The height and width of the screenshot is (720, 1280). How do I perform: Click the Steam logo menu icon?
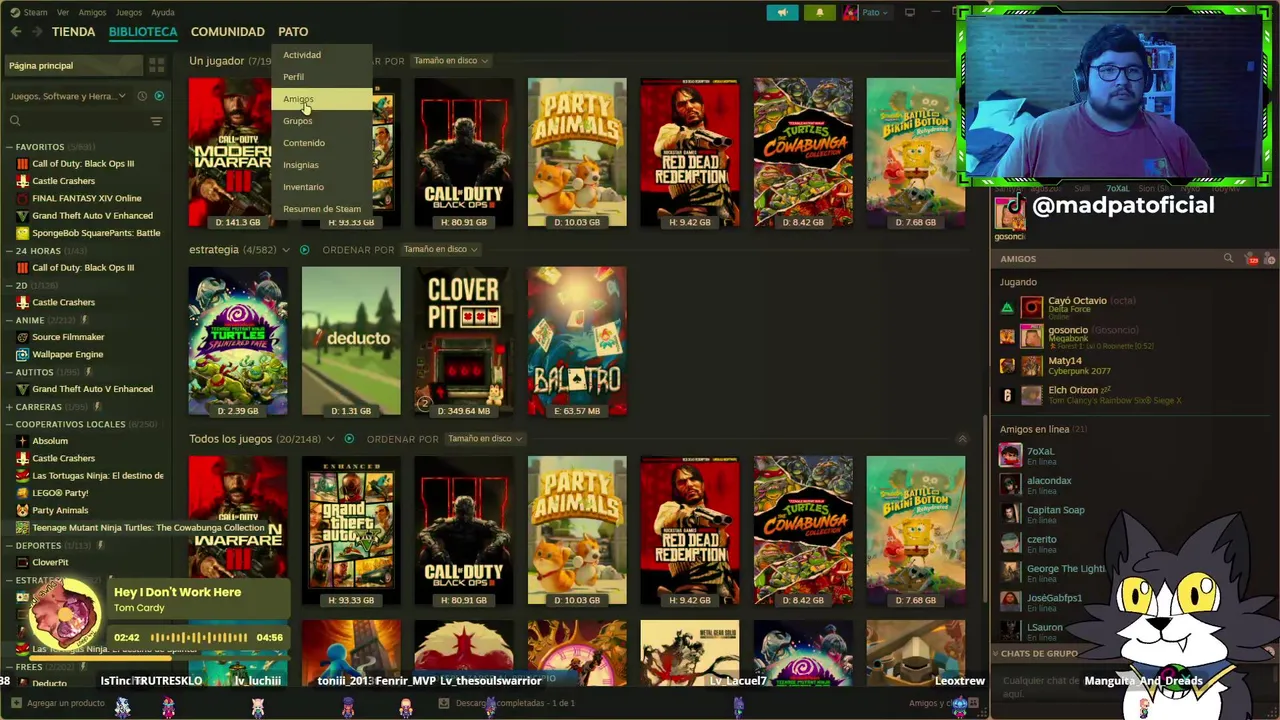15,12
